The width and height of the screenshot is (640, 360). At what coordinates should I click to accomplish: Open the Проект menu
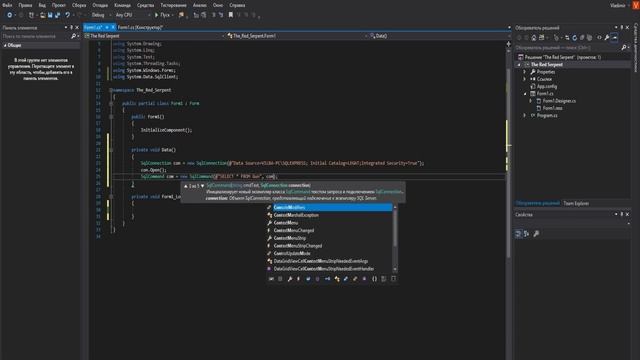point(59,5)
